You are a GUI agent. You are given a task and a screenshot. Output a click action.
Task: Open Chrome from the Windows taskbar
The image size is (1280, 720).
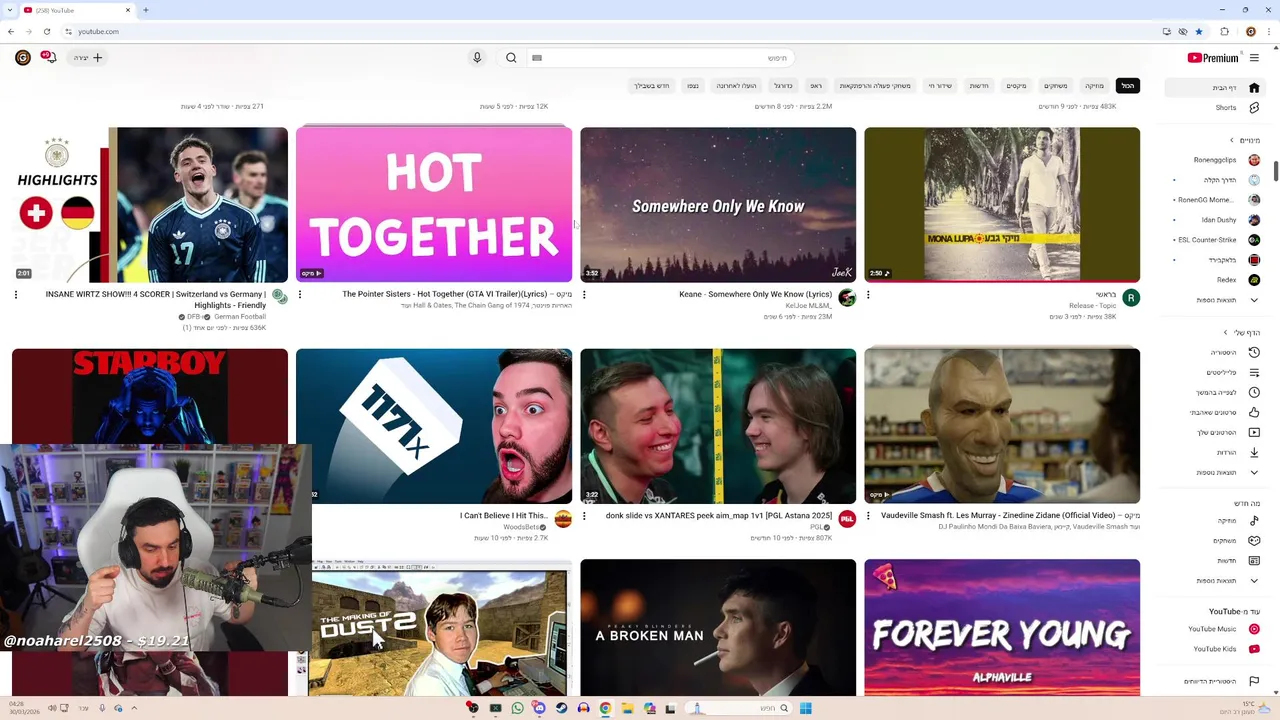(x=605, y=708)
